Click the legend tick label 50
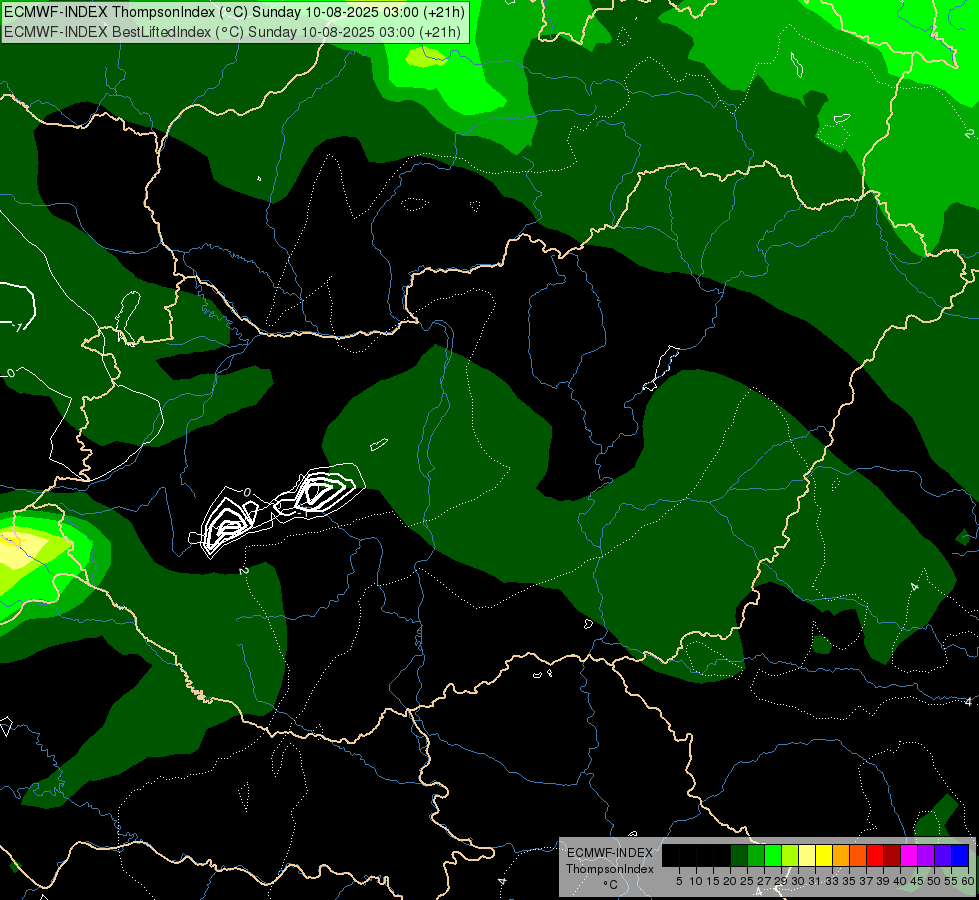The image size is (979, 900). point(935,881)
